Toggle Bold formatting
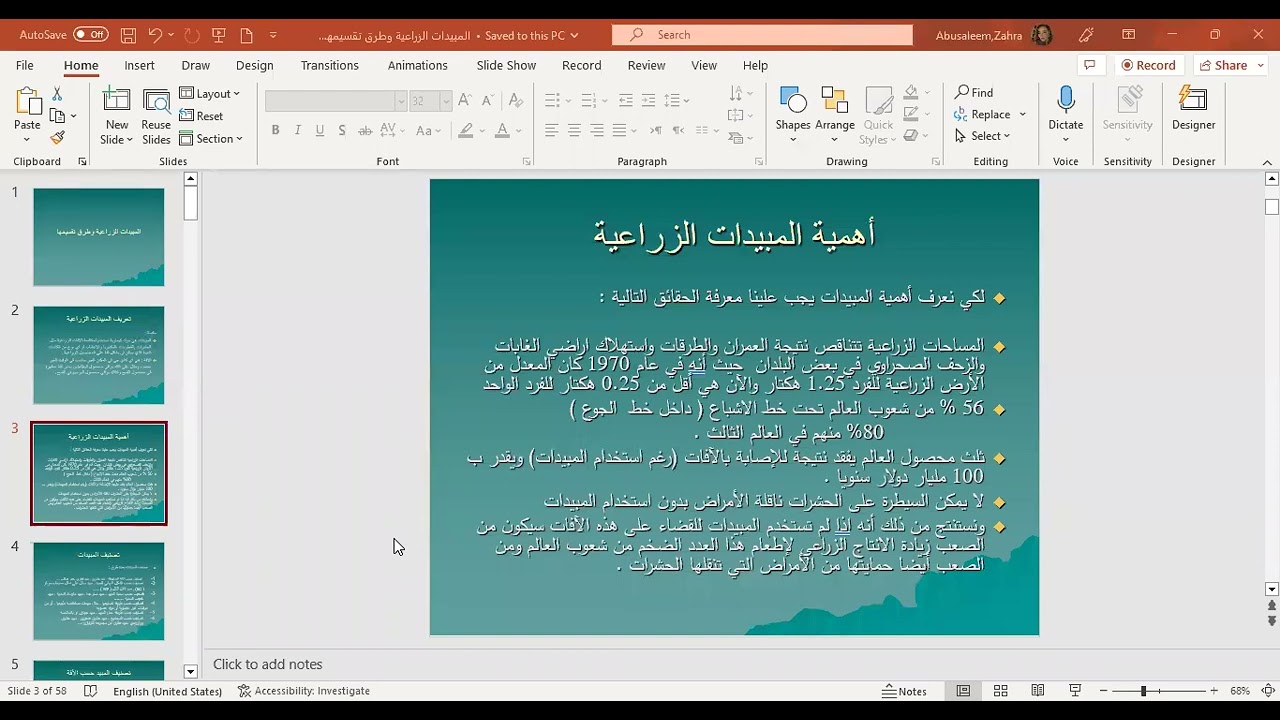1280x720 pixels. [275, 131]
